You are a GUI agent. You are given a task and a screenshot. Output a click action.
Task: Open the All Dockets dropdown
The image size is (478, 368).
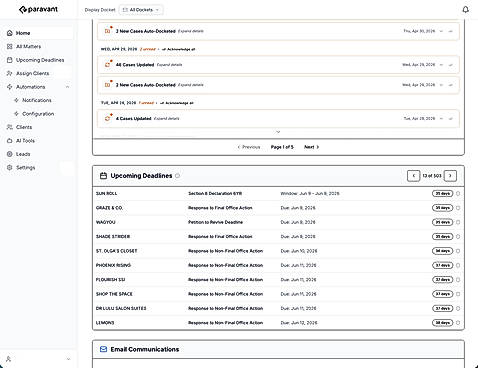tap(141, 10)
